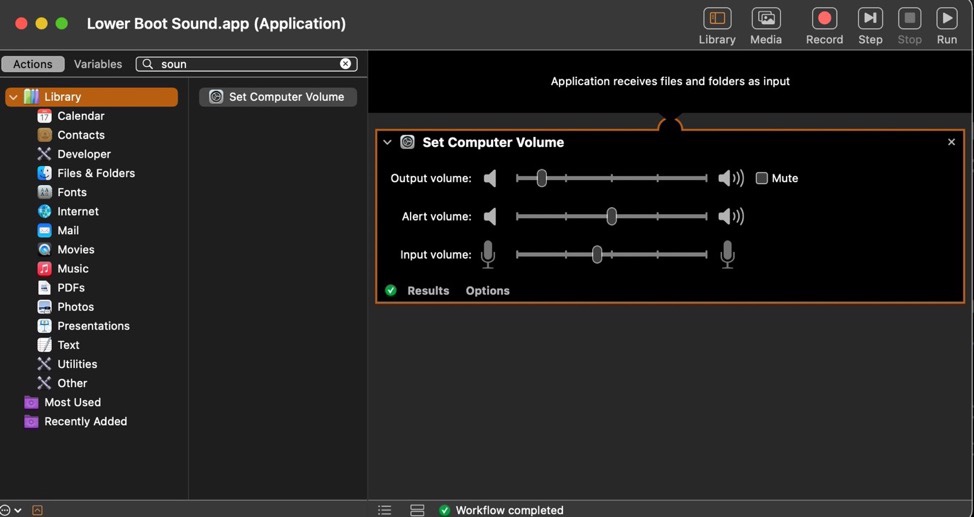Image resolution: width=974 pixels, height=517 pixels.
Task: Collapse the Set Computer Volume action
Action: click(388, 143)
